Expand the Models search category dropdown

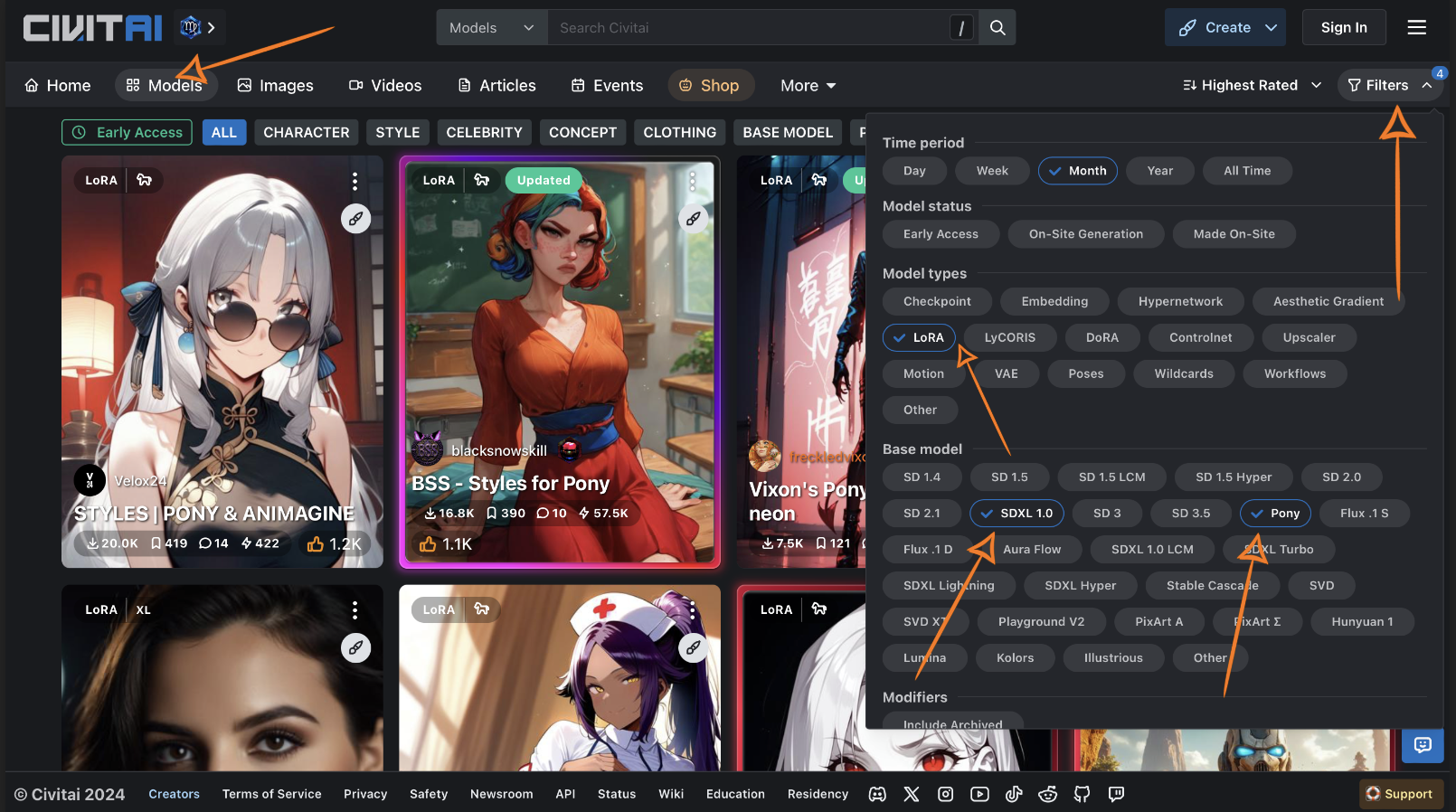[492, 28]
